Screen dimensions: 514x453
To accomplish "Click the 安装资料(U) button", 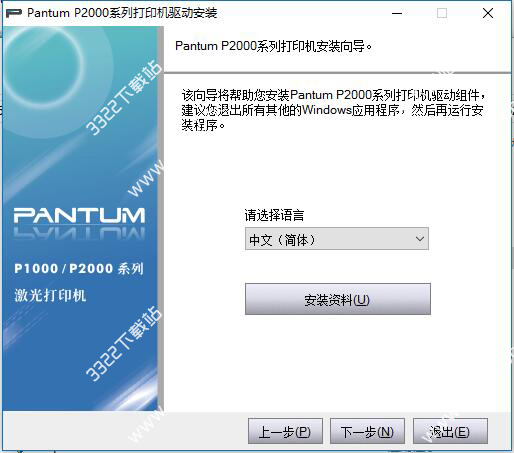I will pyautogui.click(x=338, y=299).
